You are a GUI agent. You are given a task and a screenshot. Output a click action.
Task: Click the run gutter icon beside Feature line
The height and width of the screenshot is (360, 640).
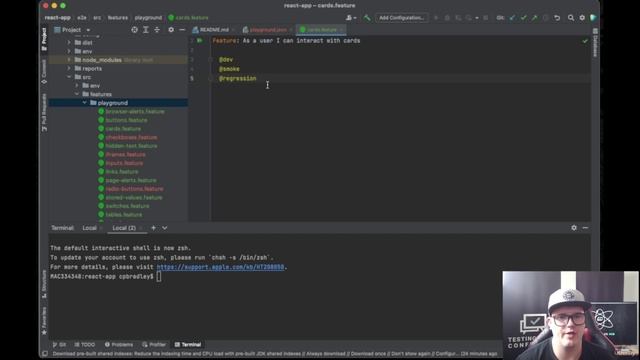click(x=200, y=40)
